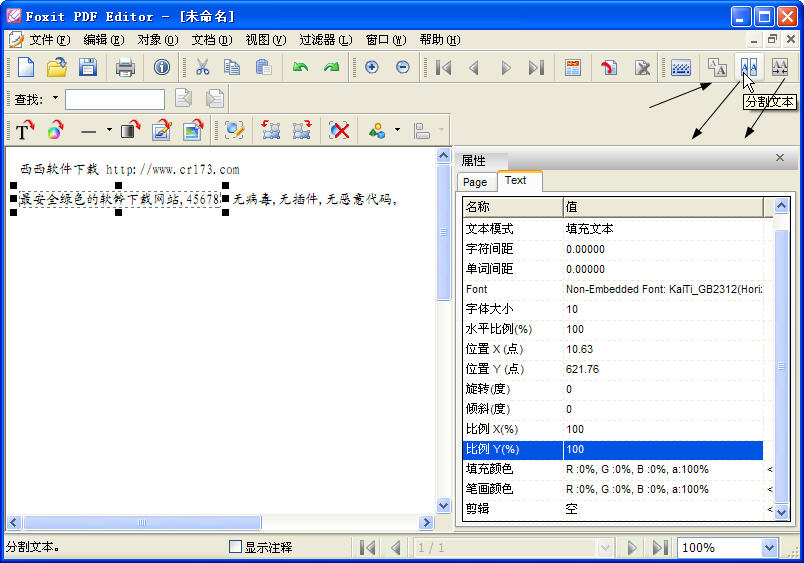Click the insert image picture icon
Screen dimensions: 804x563
193,131
